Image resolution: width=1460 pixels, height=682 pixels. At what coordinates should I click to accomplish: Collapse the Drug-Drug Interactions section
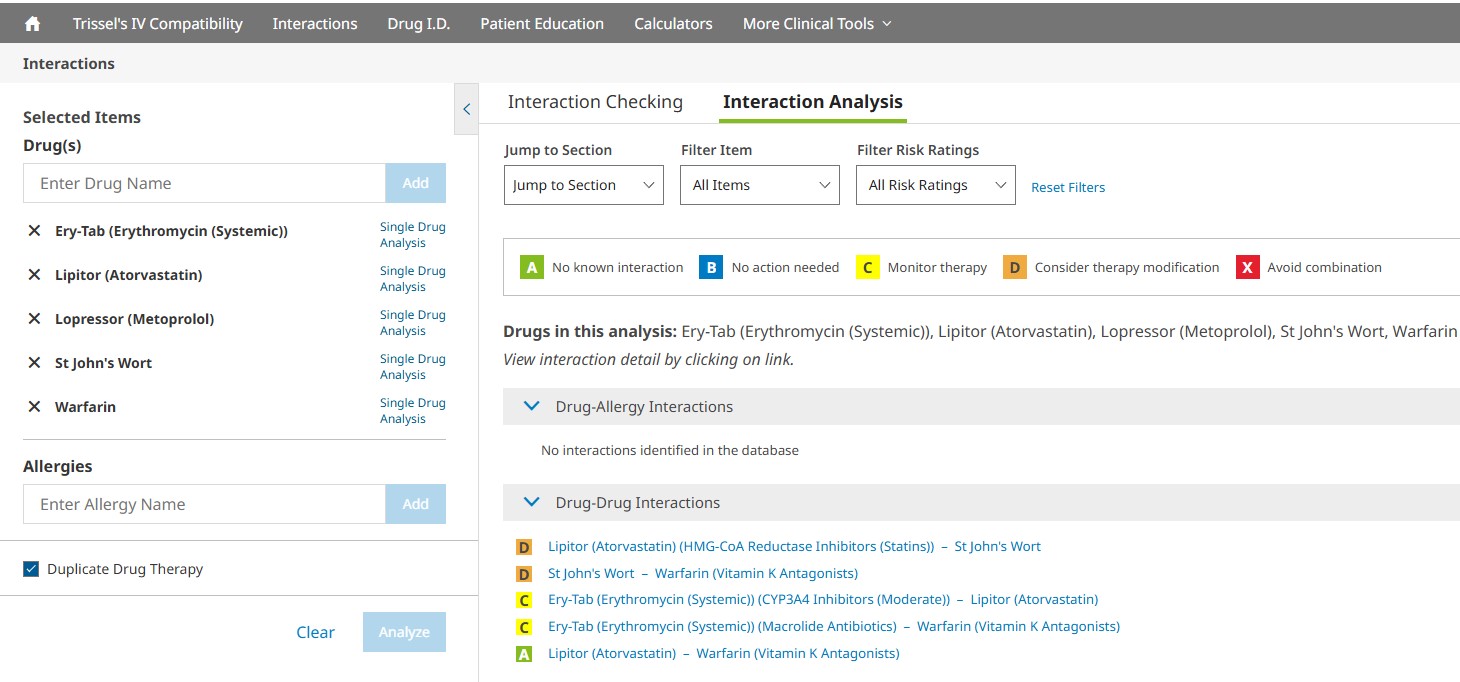pyautogui.click(x=532, y=503)
